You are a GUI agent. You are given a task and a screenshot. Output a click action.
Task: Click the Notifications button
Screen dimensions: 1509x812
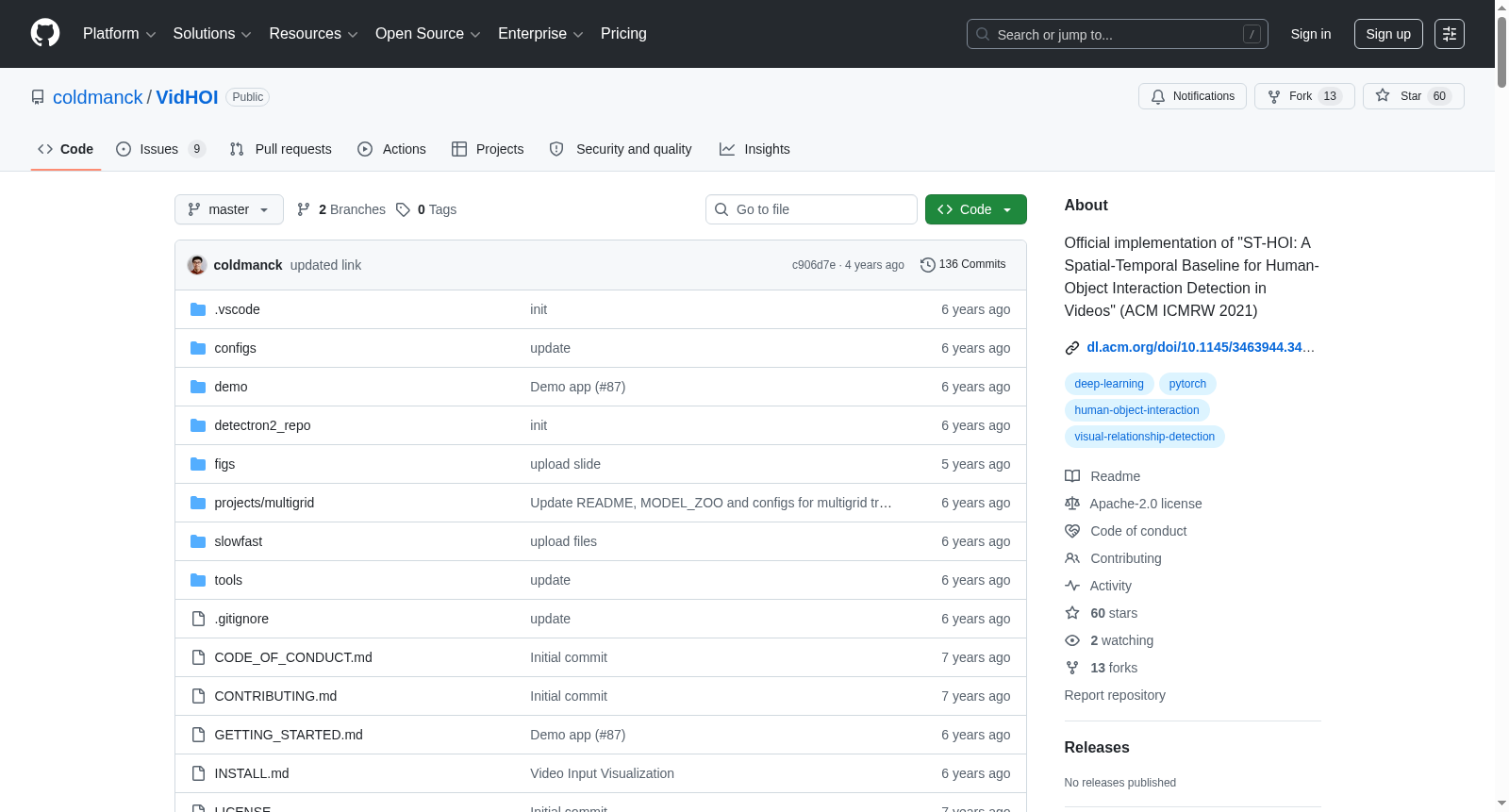pos(1193,96)
